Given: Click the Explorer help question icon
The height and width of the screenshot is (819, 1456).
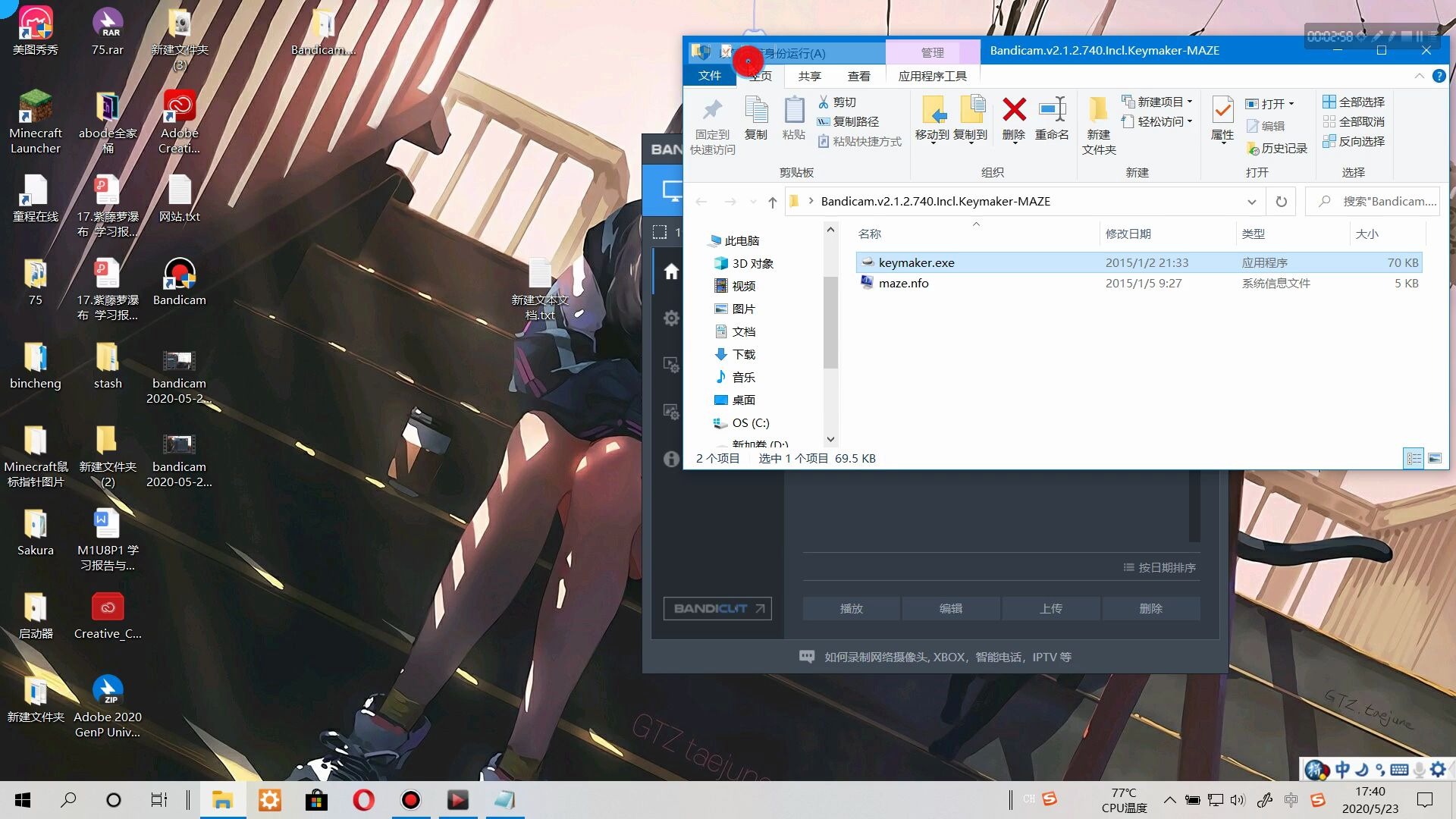Looking at the screenshot, I should point(1439,76).
